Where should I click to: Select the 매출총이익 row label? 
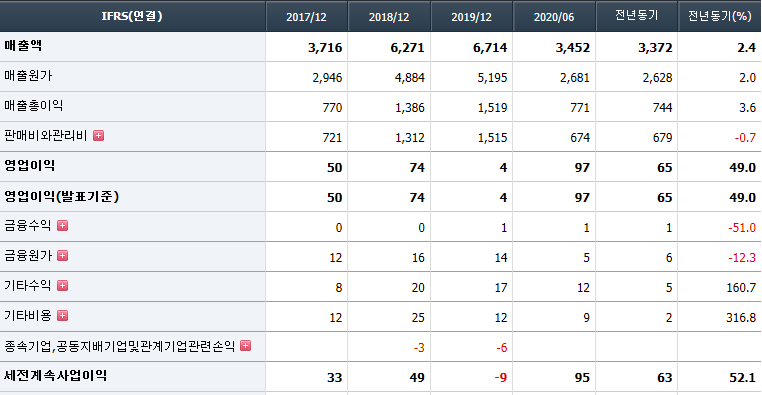(34, 105)
